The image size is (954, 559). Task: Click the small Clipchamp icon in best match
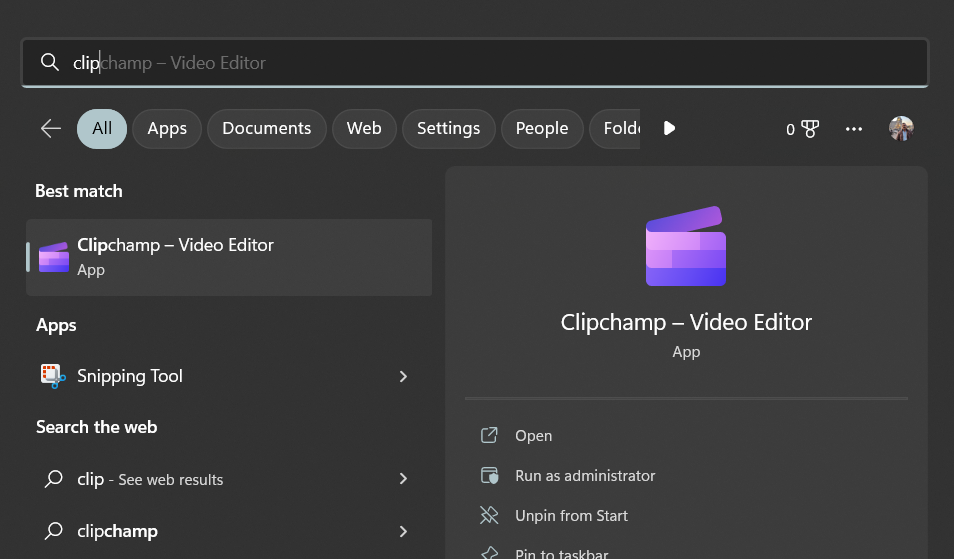54,257
